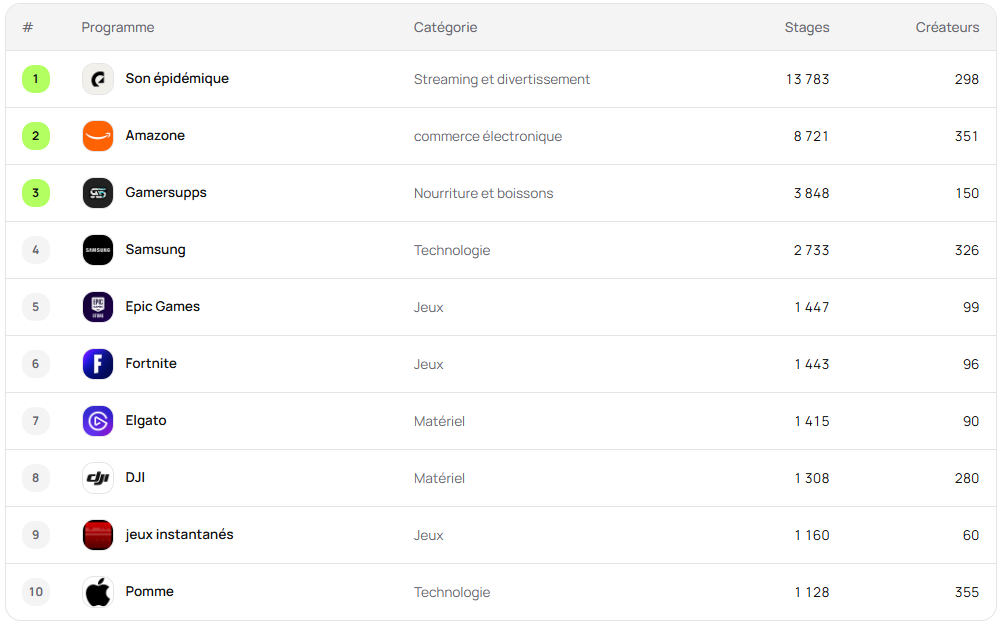1003x625 pixels.
Task: Open the Amazone programme name
Action: (155, 136)
